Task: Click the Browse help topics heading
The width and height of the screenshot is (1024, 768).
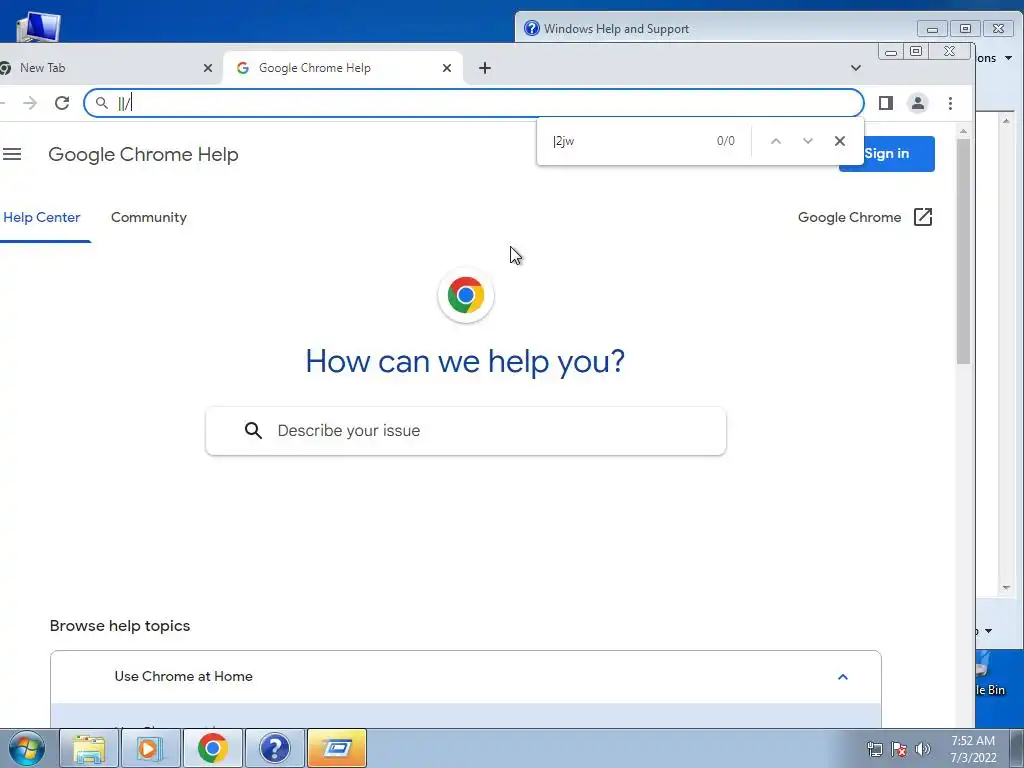Action: tap(120, 626)
